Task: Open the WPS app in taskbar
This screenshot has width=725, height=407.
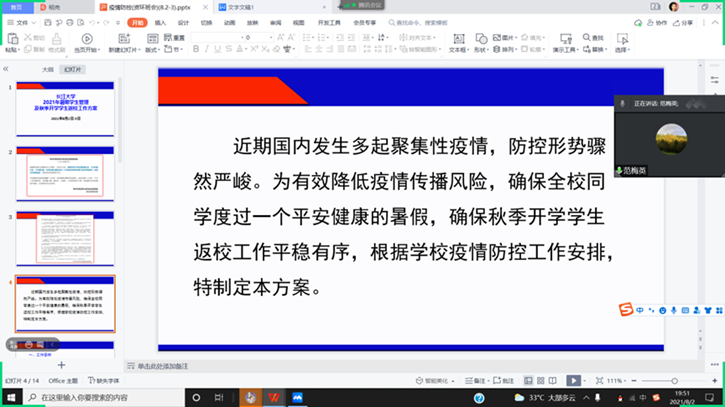Action: point(273,397)
